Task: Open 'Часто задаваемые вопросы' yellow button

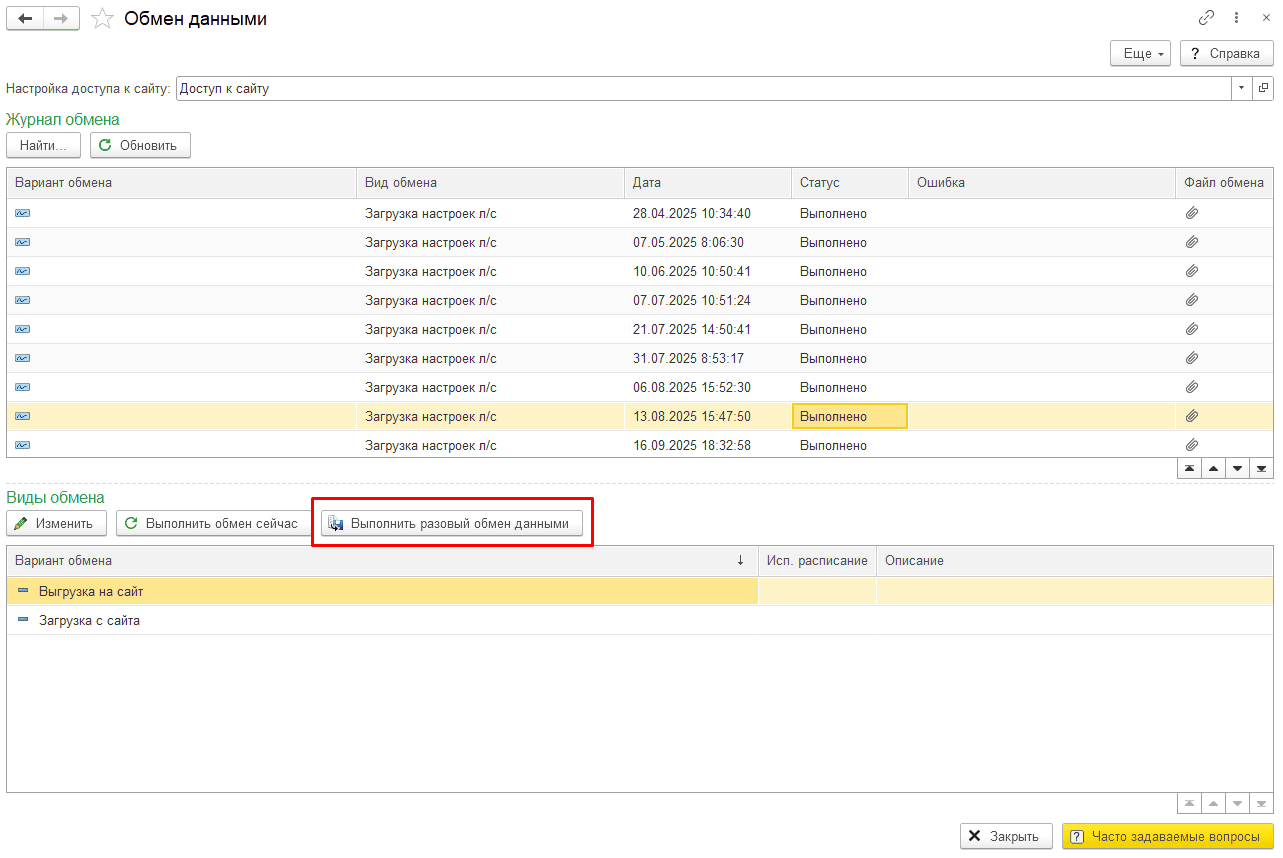Action: coord(1168,836)
